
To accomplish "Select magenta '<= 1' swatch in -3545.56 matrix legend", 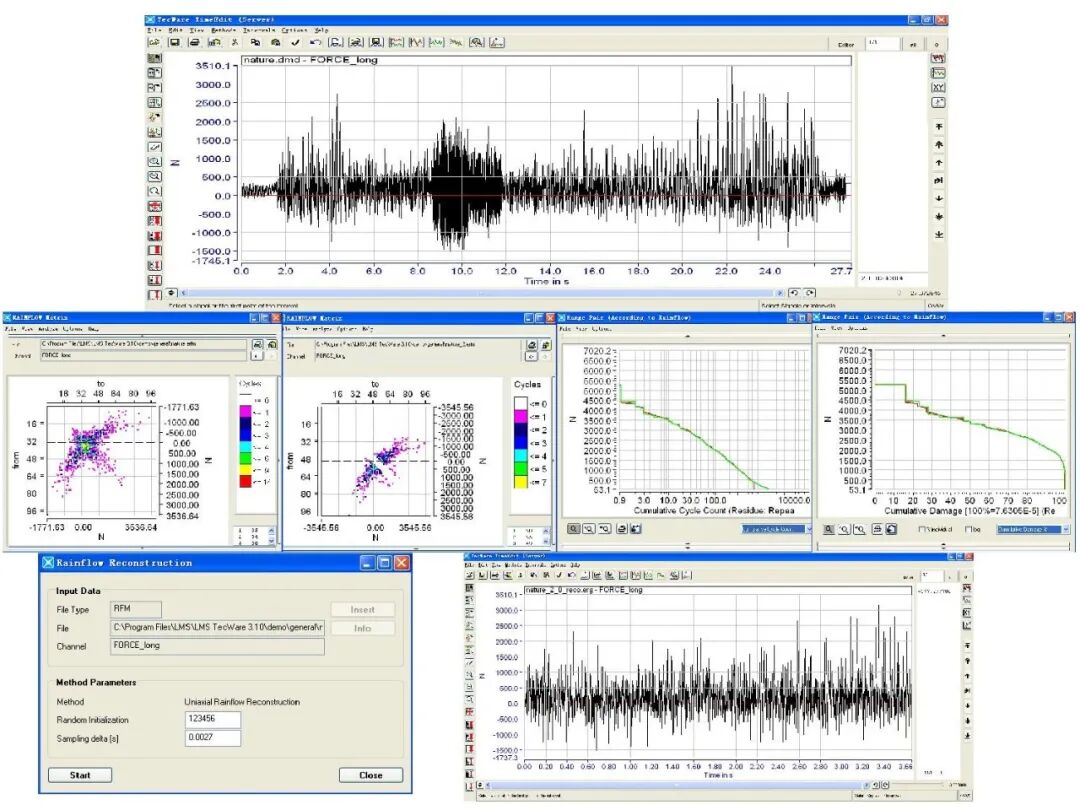I will [521, 417].
